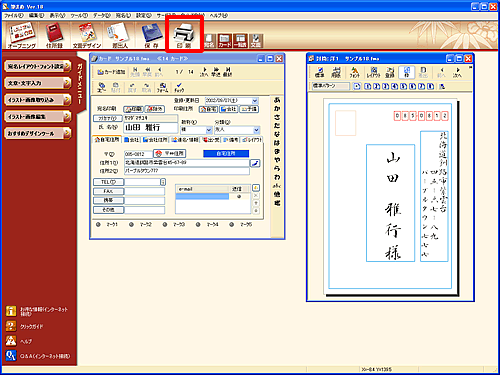500x375 pixels.
Task: Click the フリガナ button
Action: [x=108, y=118]
